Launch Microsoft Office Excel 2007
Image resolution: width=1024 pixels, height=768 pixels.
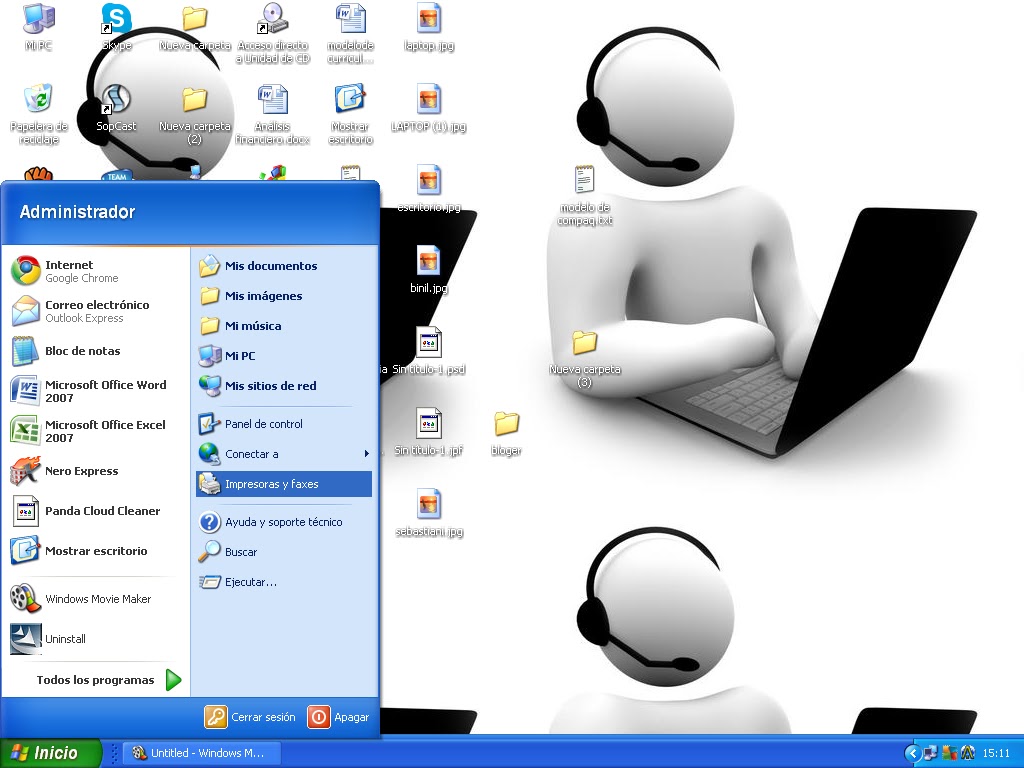pyautogui.click(x=95, y=430)
